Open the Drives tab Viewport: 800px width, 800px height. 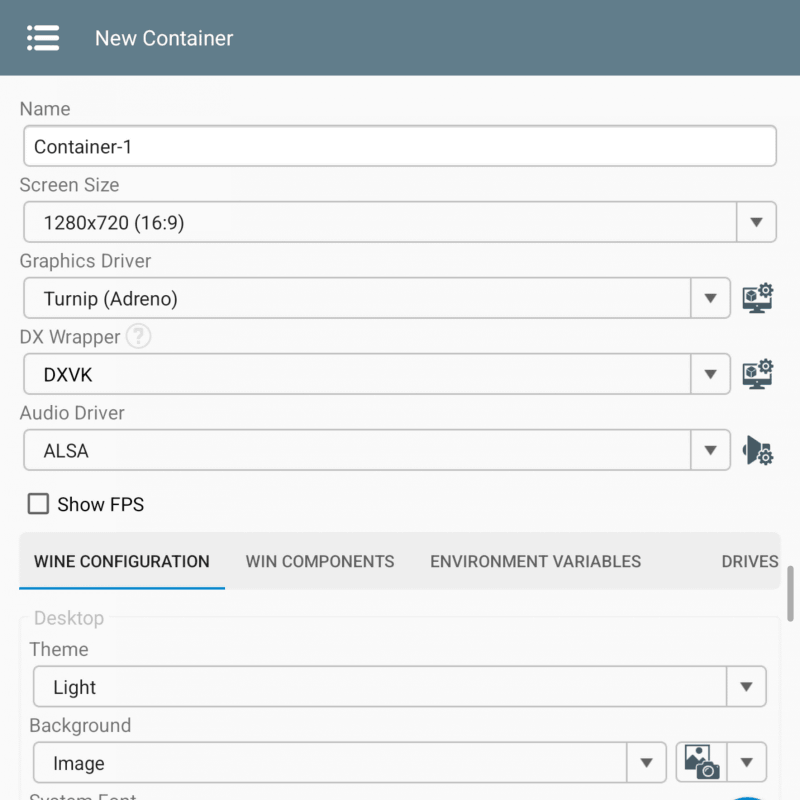pyautogui.click(x=749, y=561)
